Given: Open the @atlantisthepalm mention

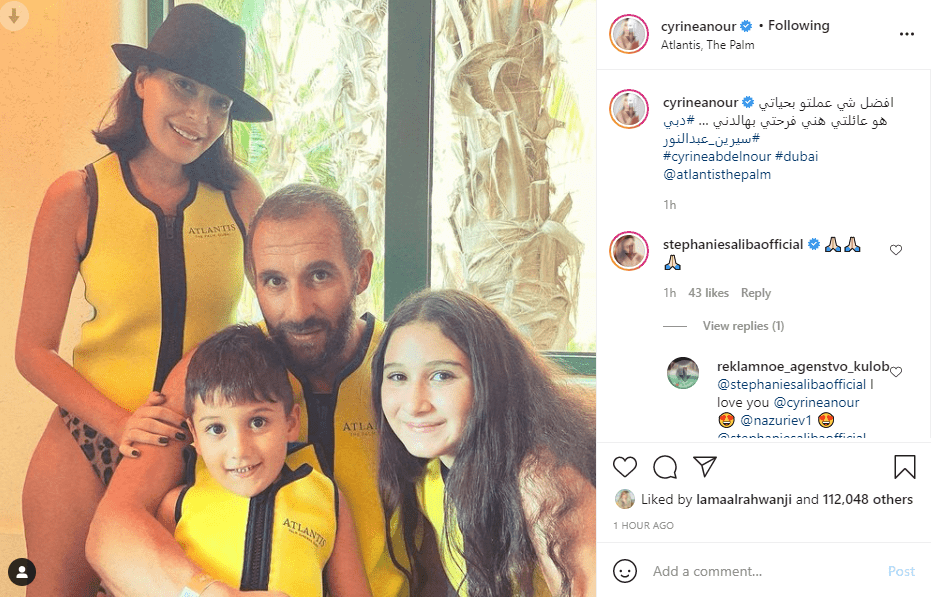Looking at the screenshot, I should point(717,175).
